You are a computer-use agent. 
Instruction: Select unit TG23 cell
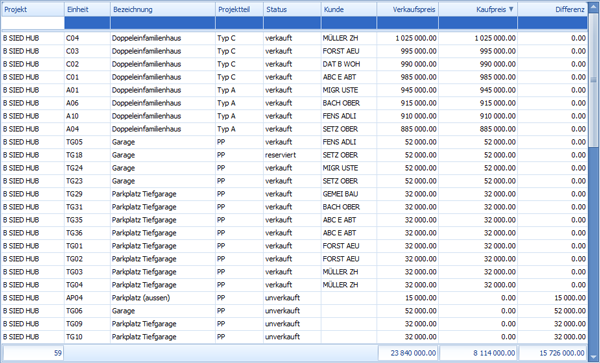[x=87, y=181]
